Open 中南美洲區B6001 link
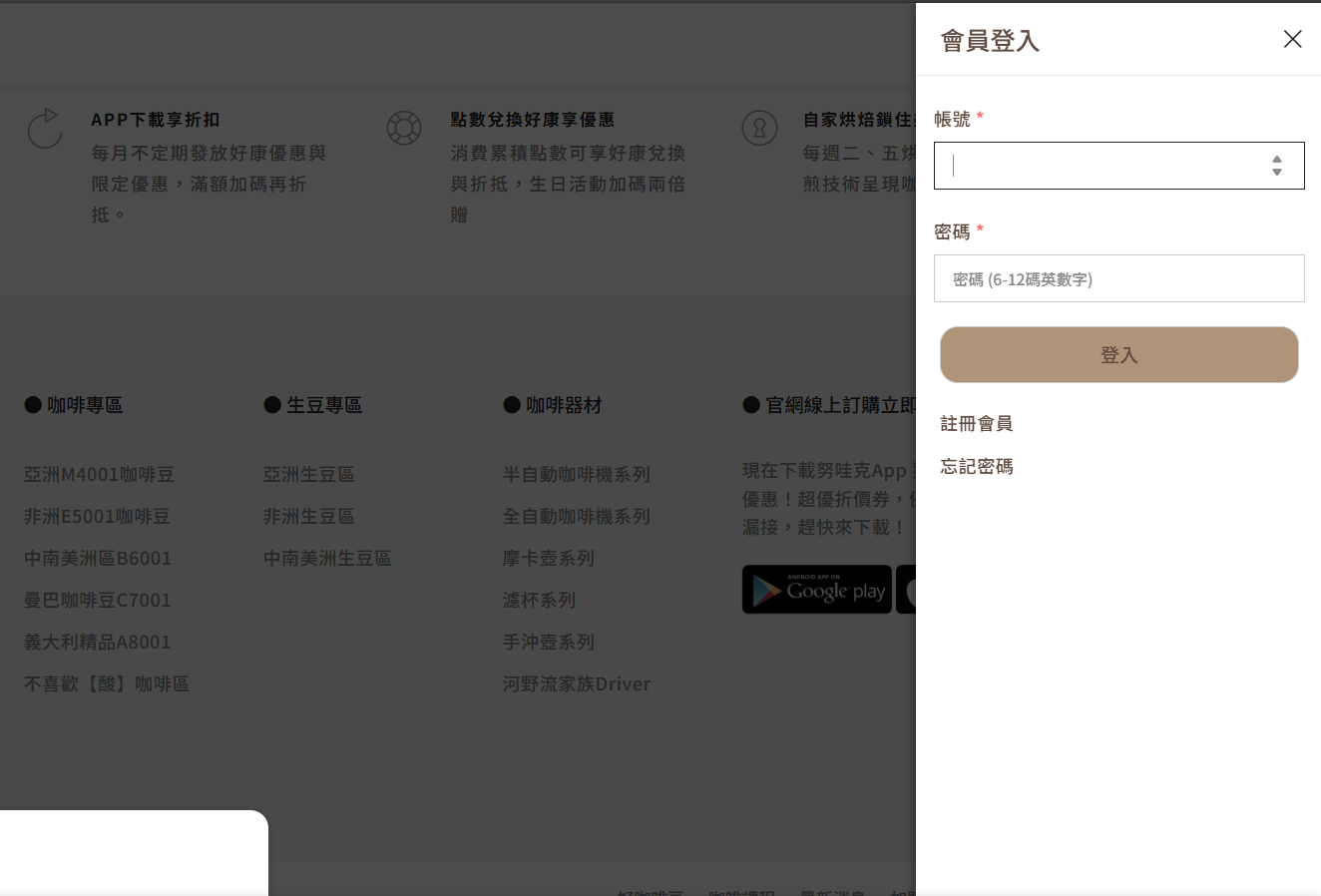 click(x=98, y=558)
